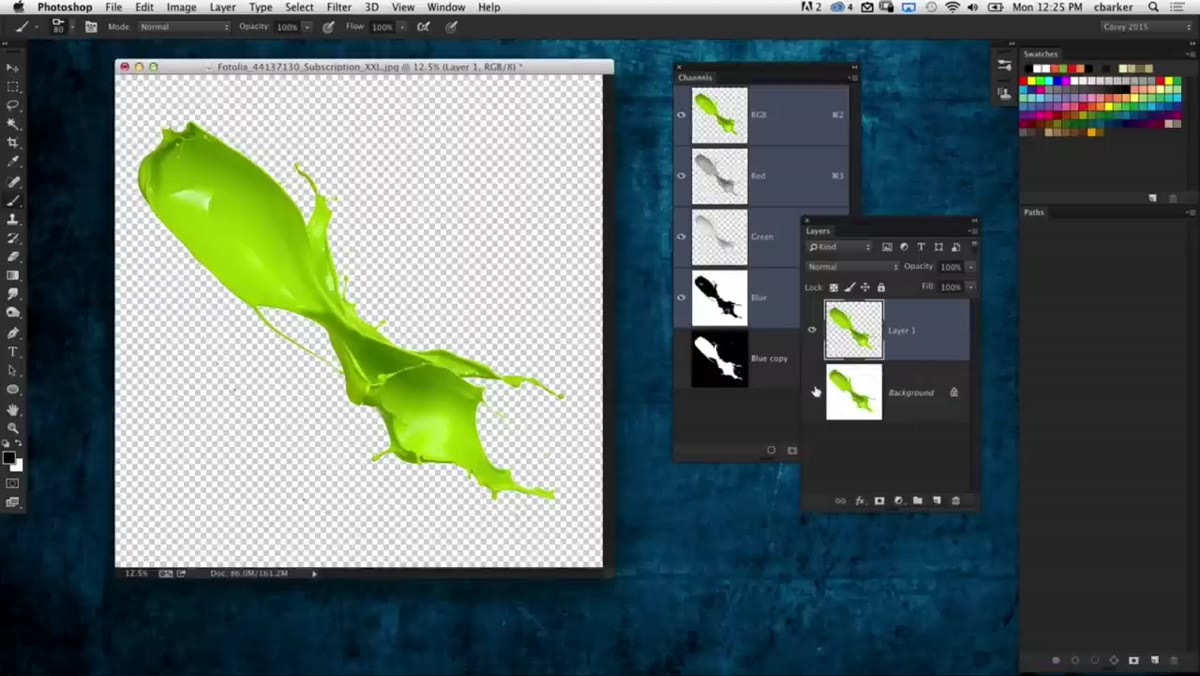Open the Select menu
Image resolution: width=1200 pixels, height=676 pixels.
click(x=299, y=7)
